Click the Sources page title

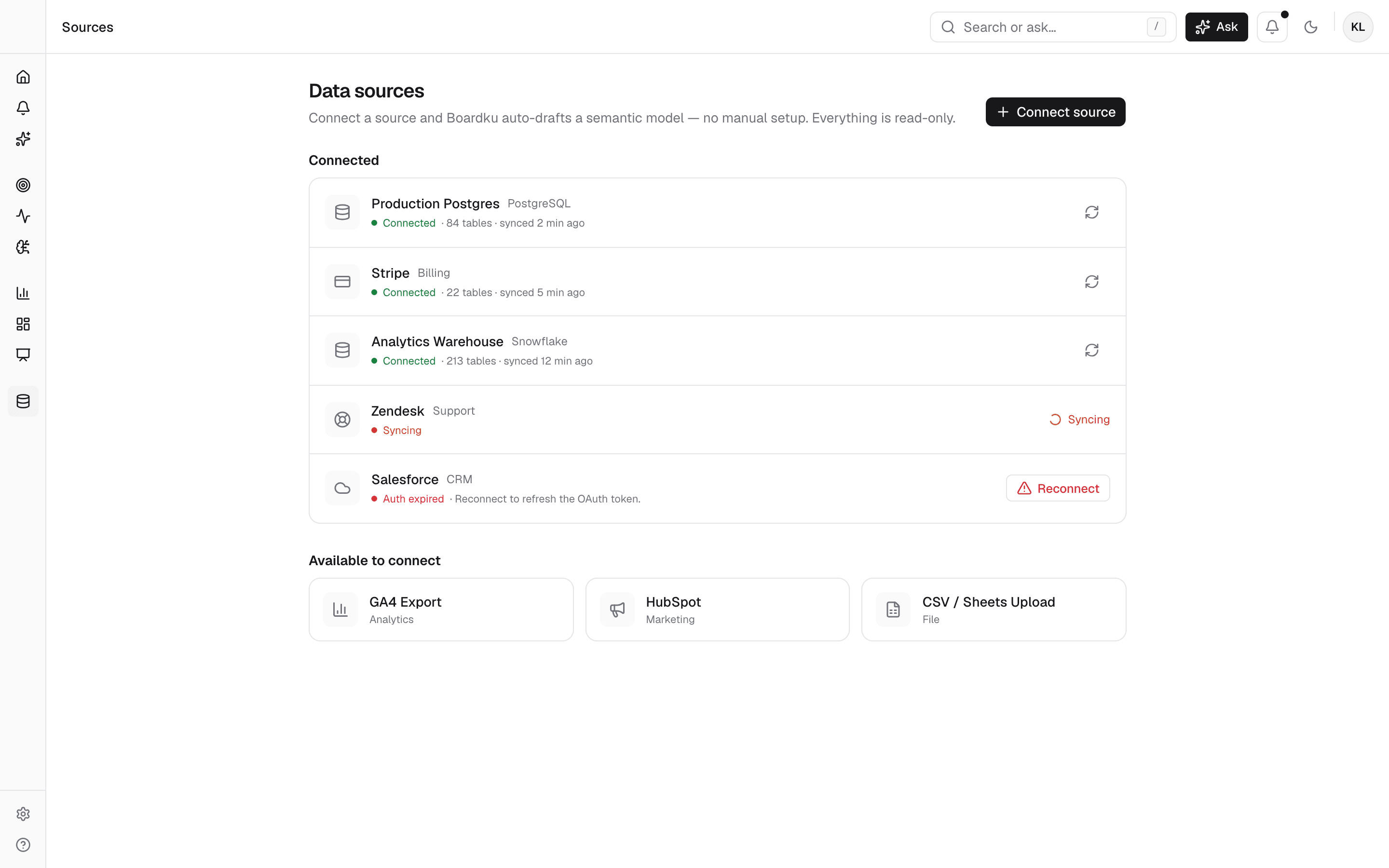[87, 27]
